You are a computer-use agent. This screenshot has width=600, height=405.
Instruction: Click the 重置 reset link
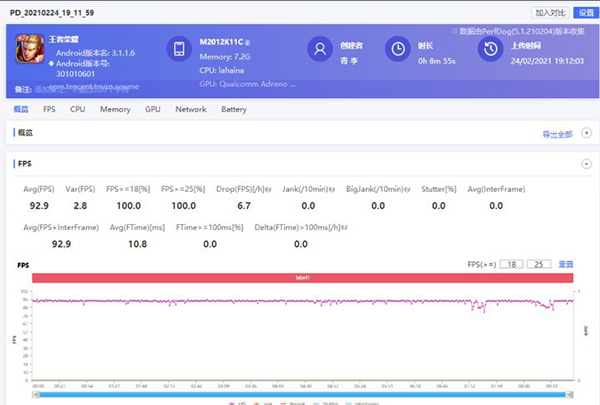(x=566, y=264)
